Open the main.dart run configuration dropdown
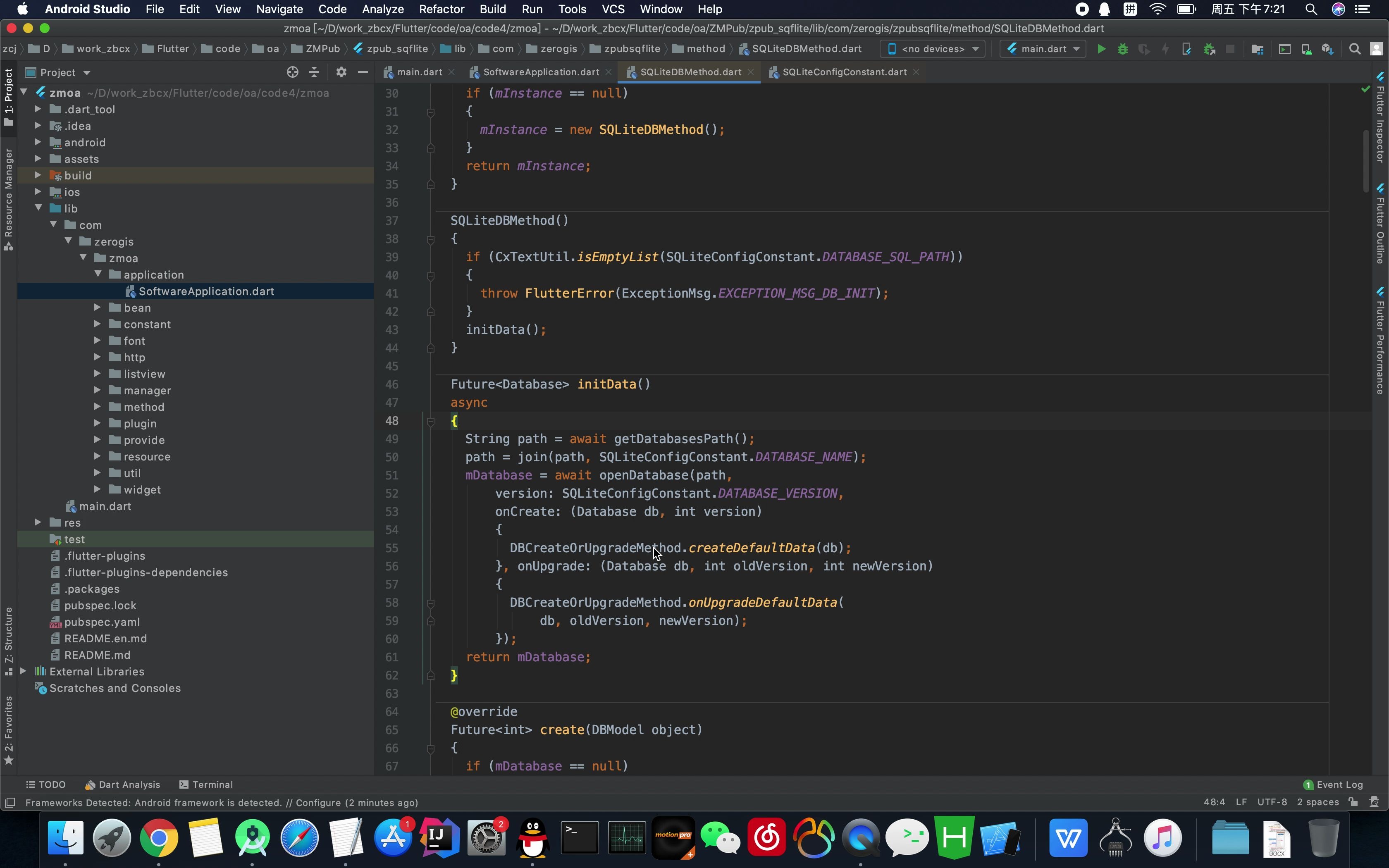Viewport: 1389px width, 868px height. pos(1043,49)
